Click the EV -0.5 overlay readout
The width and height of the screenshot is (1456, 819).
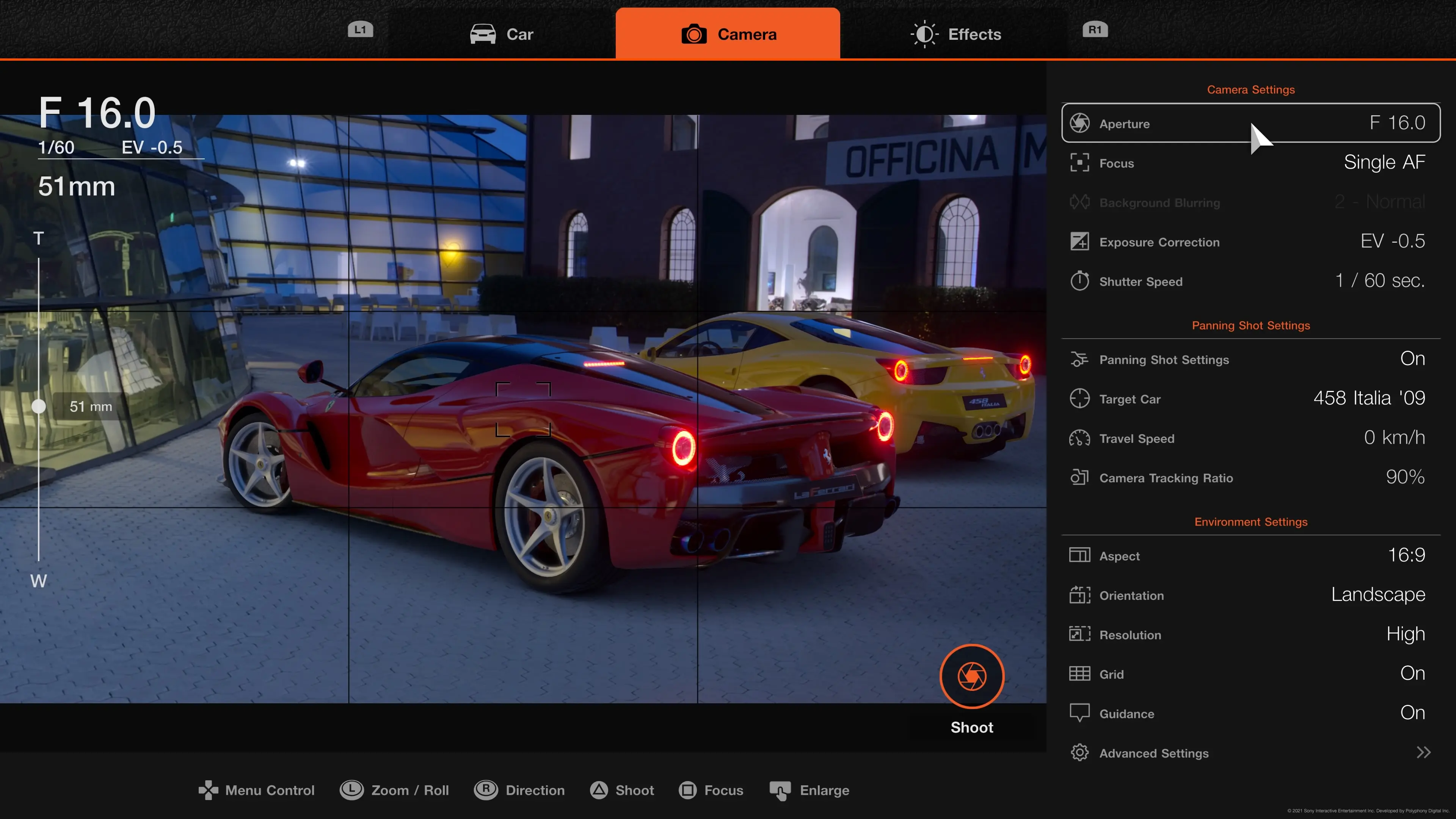point(152,147)
